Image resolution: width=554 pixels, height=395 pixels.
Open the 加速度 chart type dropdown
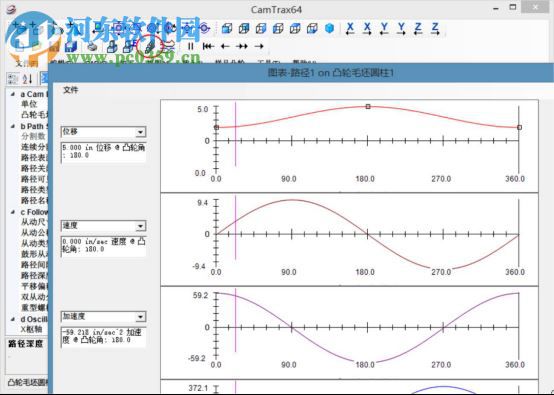click(140, 317)
